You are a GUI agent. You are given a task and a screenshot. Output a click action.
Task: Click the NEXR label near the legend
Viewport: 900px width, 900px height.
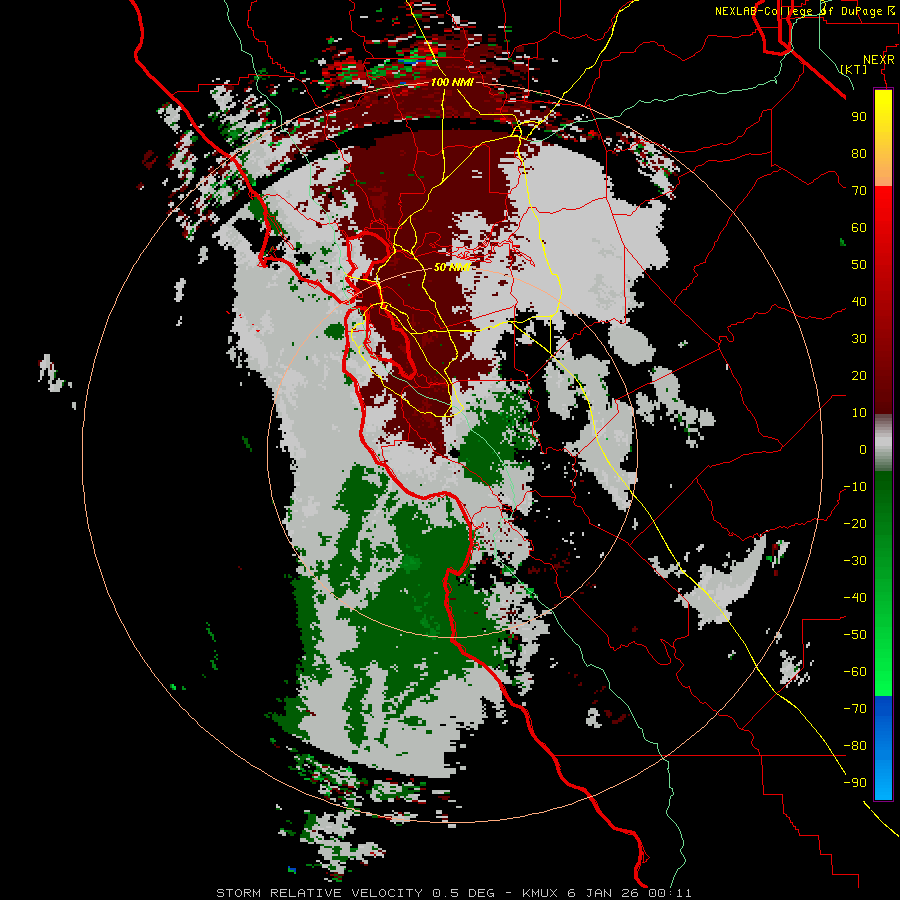879,60
